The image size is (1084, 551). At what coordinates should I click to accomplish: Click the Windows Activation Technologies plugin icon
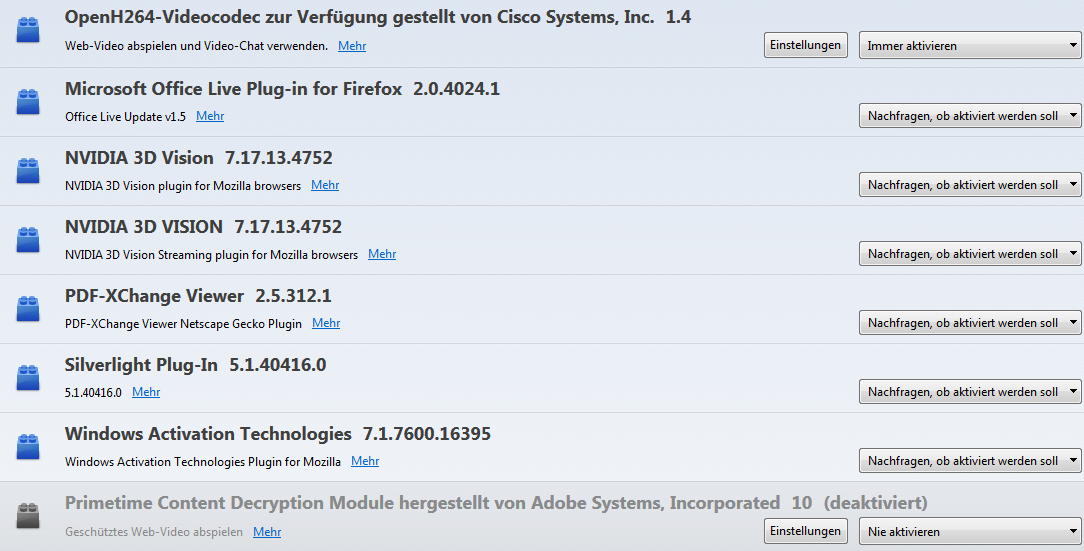[x=28, y=446]
